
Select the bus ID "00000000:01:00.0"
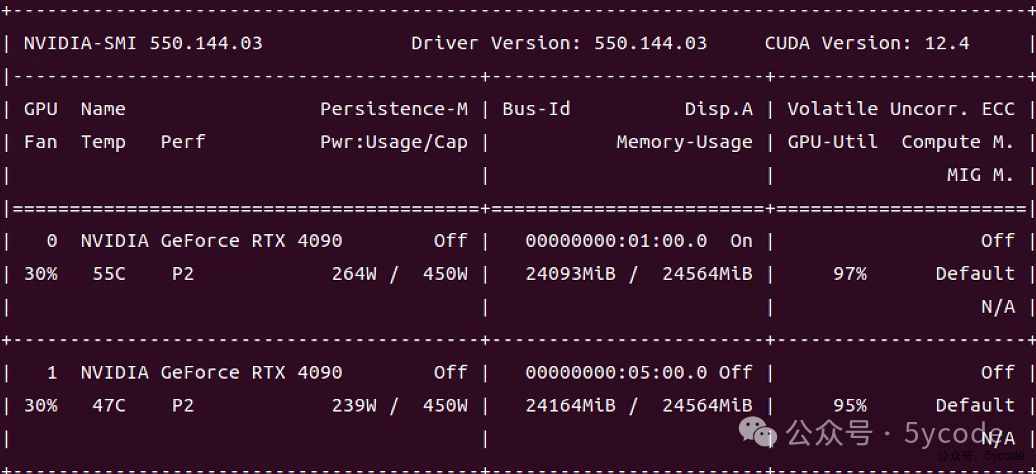pos(616,241)
